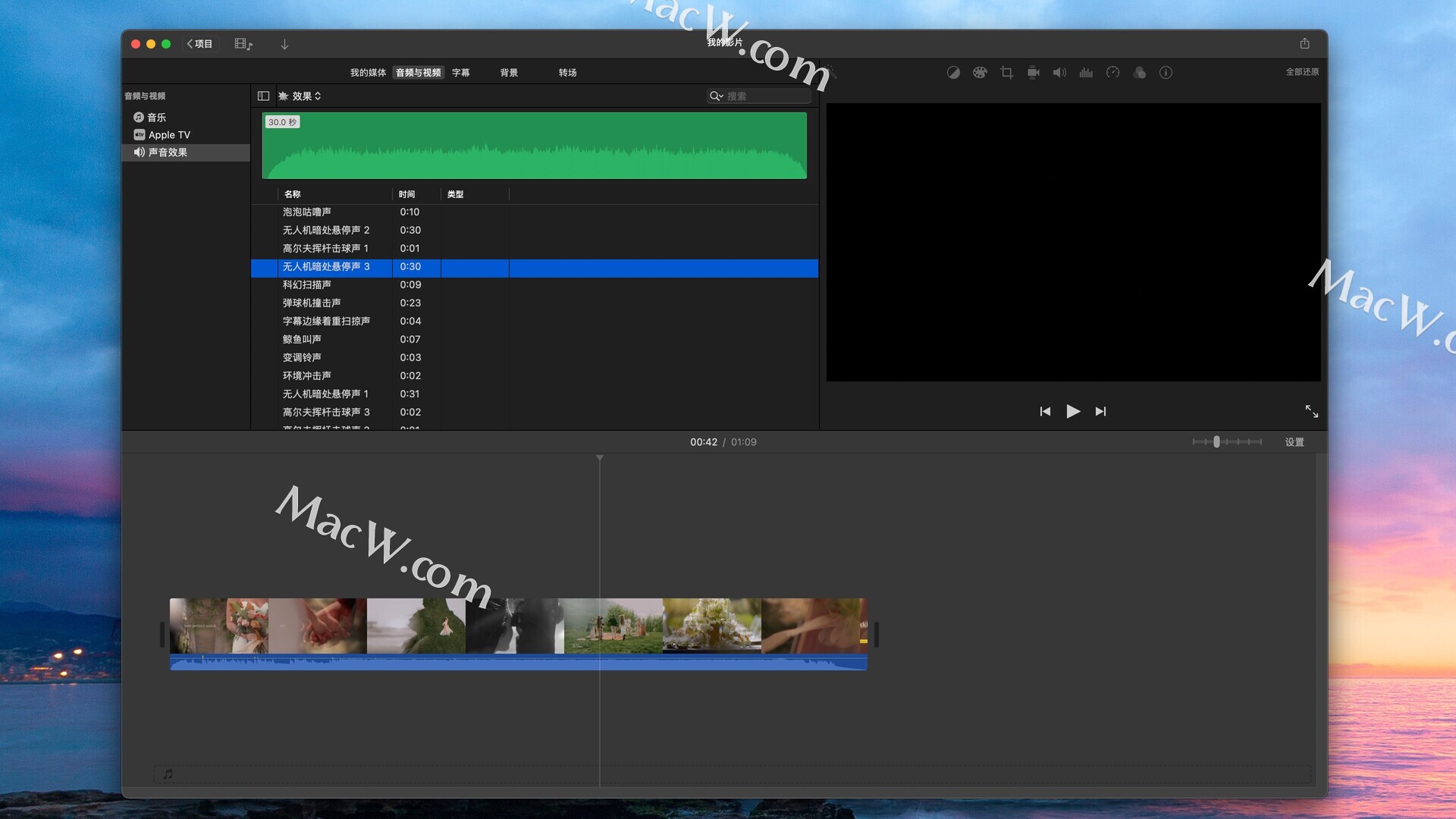Click the share export icon
1456x819 pixels.
(1304, 44)
